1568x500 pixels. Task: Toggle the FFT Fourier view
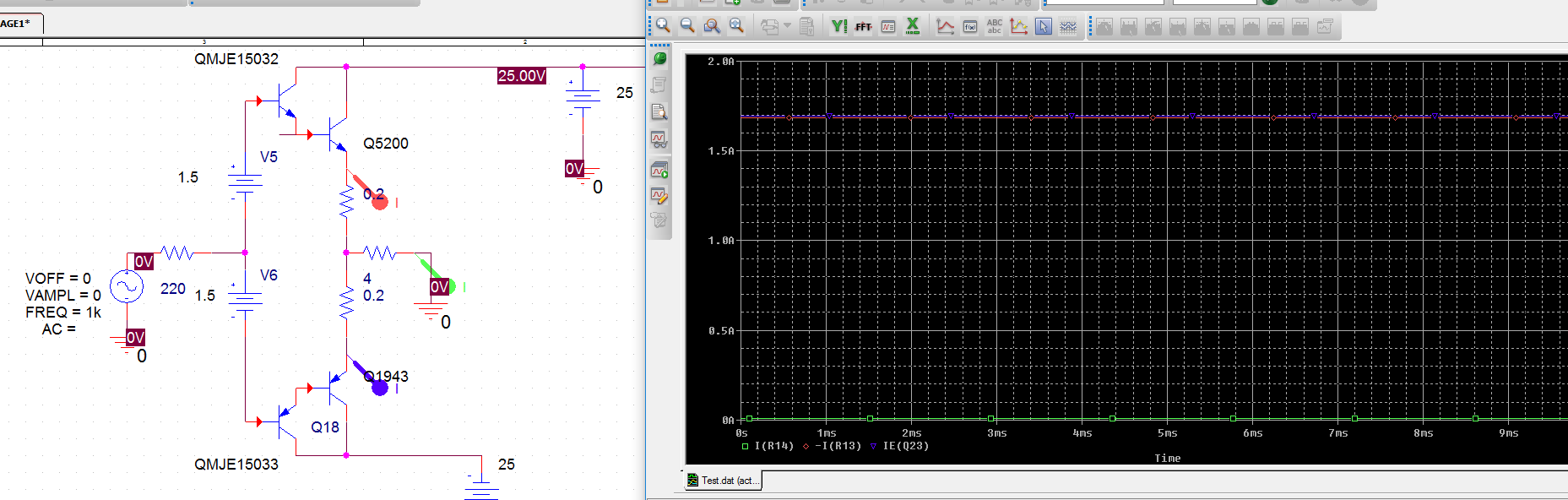tap(863, 26)
